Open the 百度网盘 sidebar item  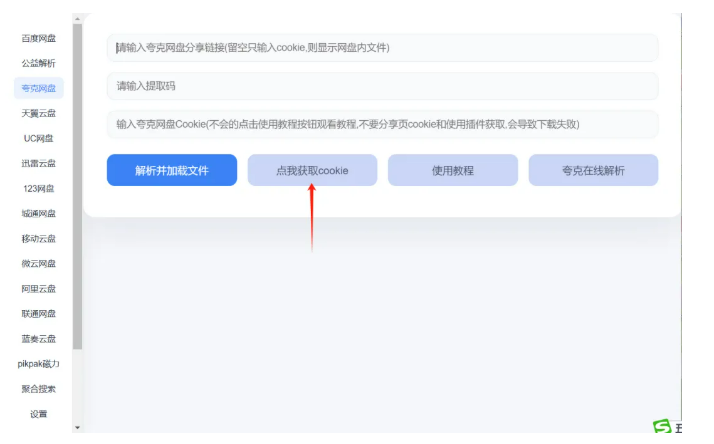pos(38,39)
